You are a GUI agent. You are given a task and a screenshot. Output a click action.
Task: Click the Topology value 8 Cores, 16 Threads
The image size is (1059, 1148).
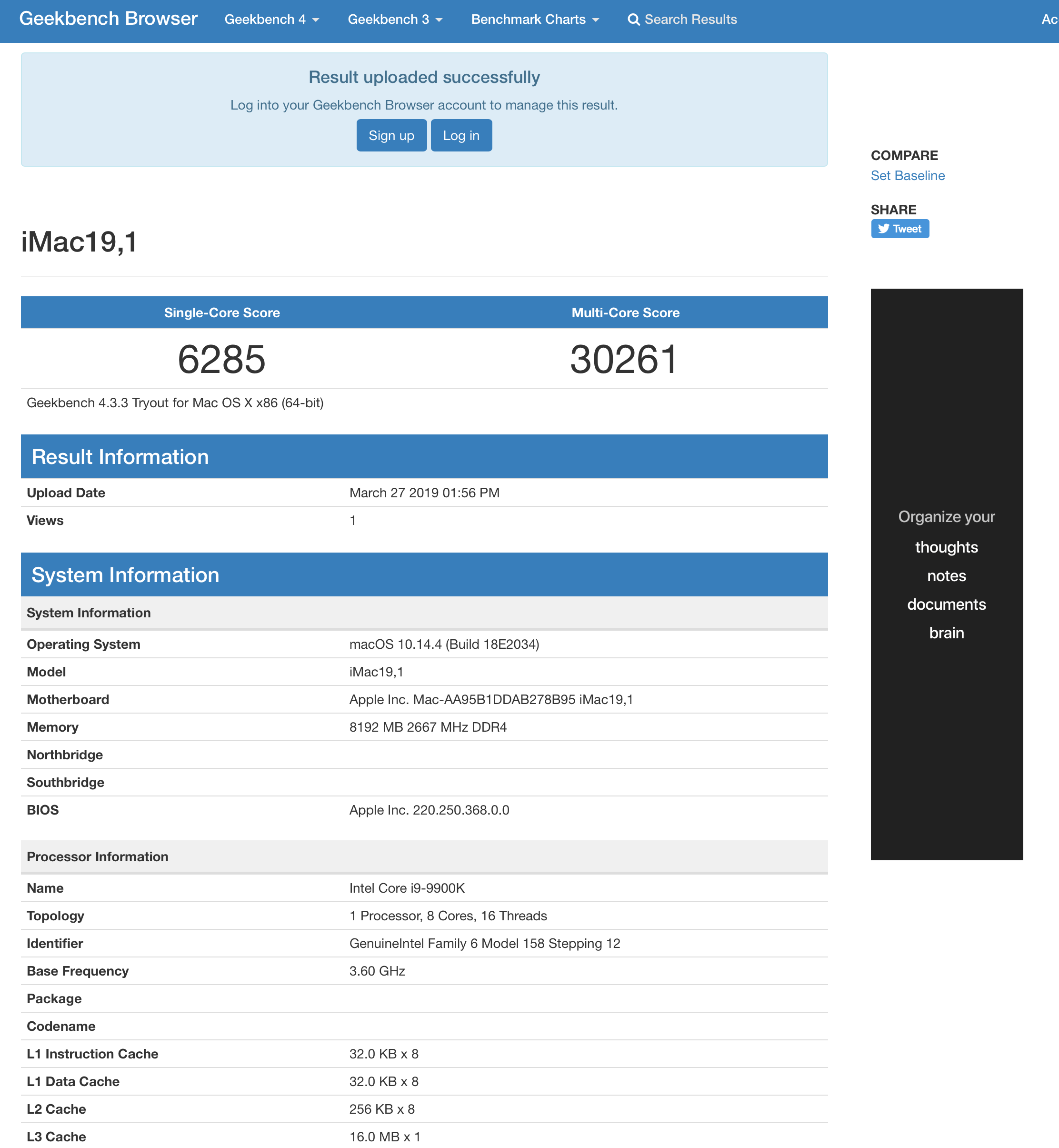(x=448, y=916)
